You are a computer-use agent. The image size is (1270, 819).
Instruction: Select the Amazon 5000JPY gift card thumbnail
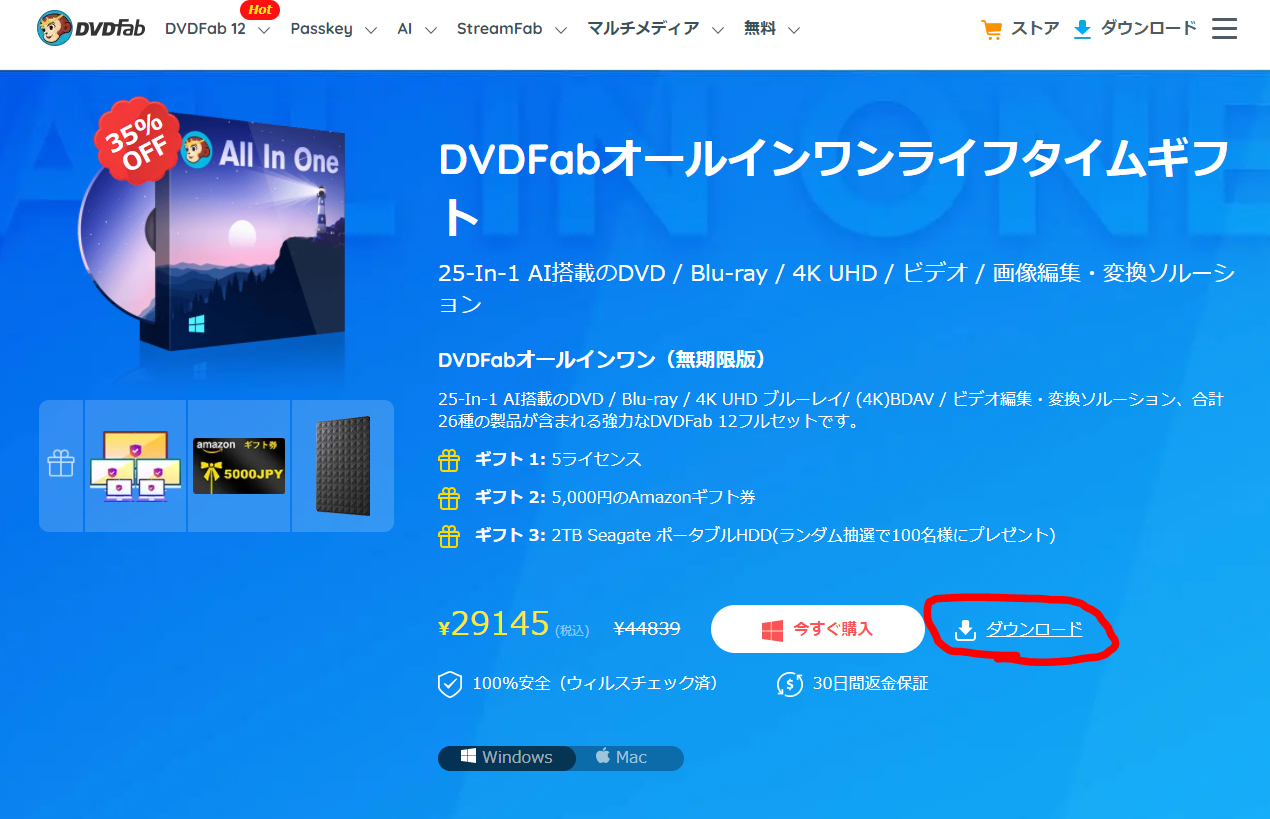coord(239,466)
